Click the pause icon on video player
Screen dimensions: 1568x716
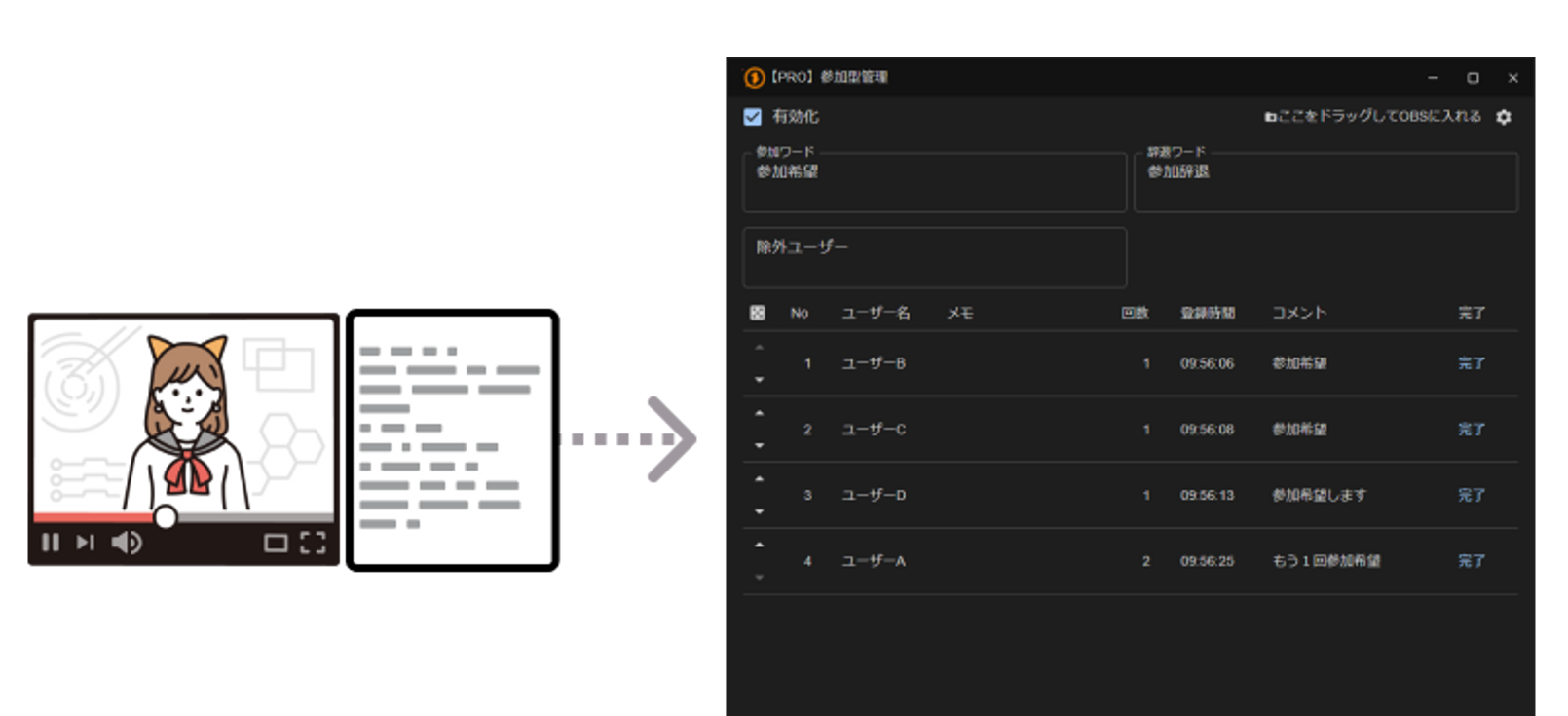(x=51, y=543)
